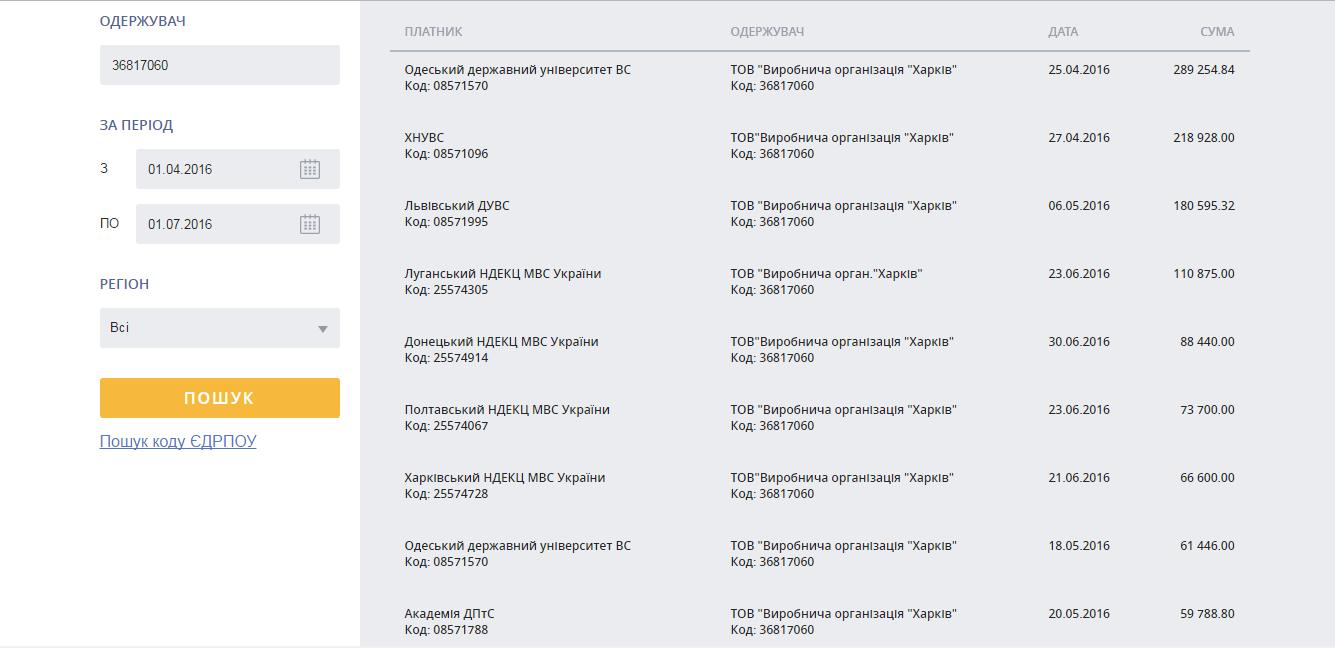Viewport: 1335px width, 648px height.
Task: Click the 289 254.84 amount entry
Action: 1203,70
